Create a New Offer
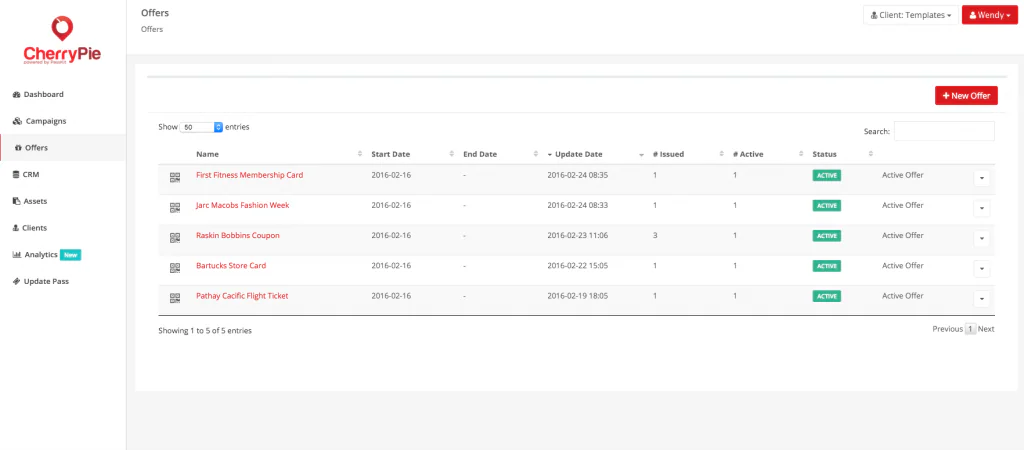Viewport: 1024px width, 450px height. pyautogui.click(x=966, y=95)
